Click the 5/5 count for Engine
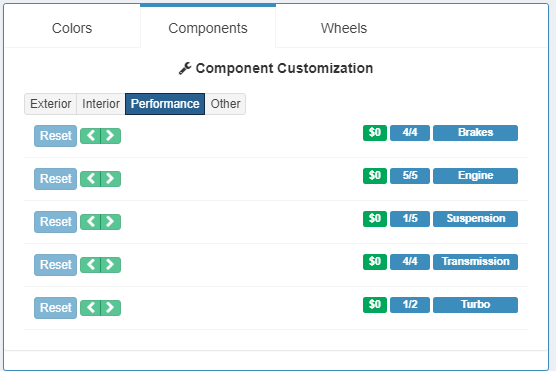The height and width of the screenshot is (371, 556). [x=410, y=176]
